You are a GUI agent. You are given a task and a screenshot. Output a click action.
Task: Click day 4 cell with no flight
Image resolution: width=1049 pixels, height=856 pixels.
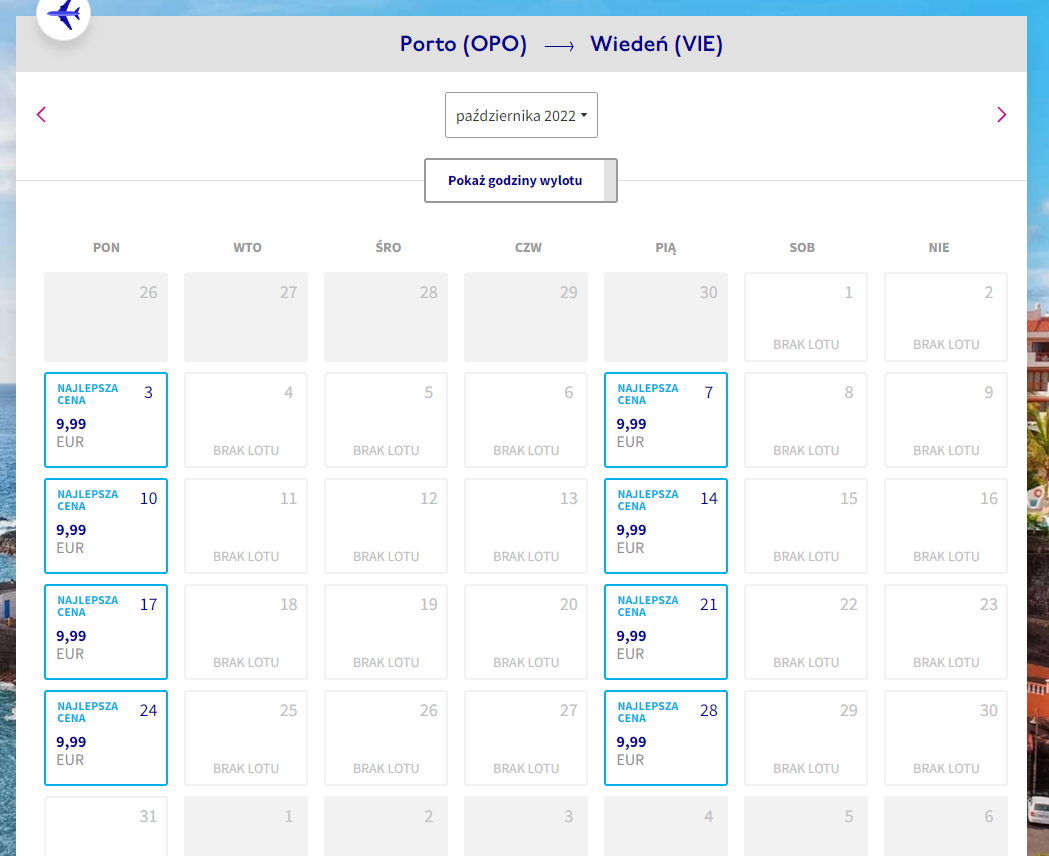point(246,419)
